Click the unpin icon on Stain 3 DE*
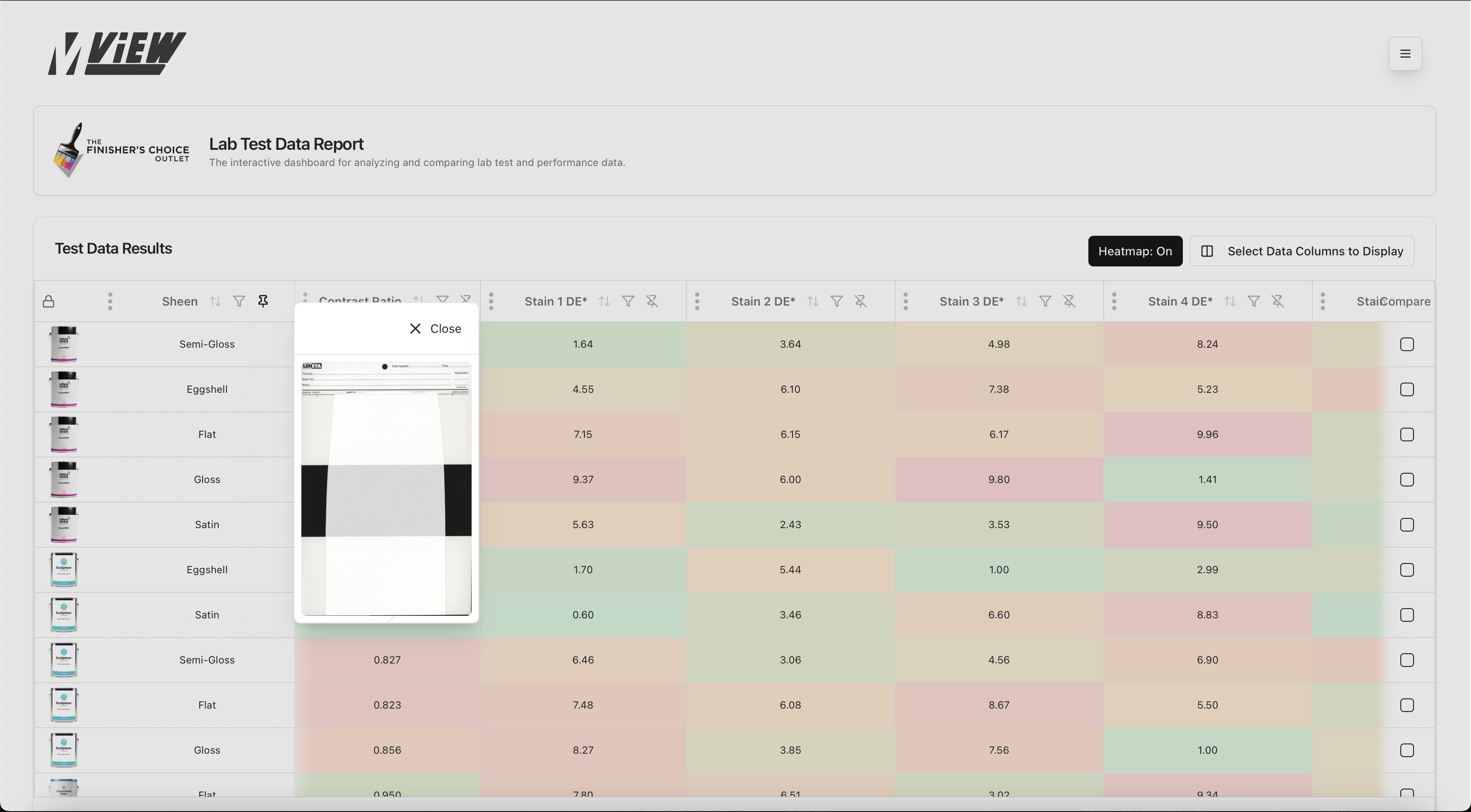Image resolution: width=1471 pixels, height=812 pixels. (1069, 301)
